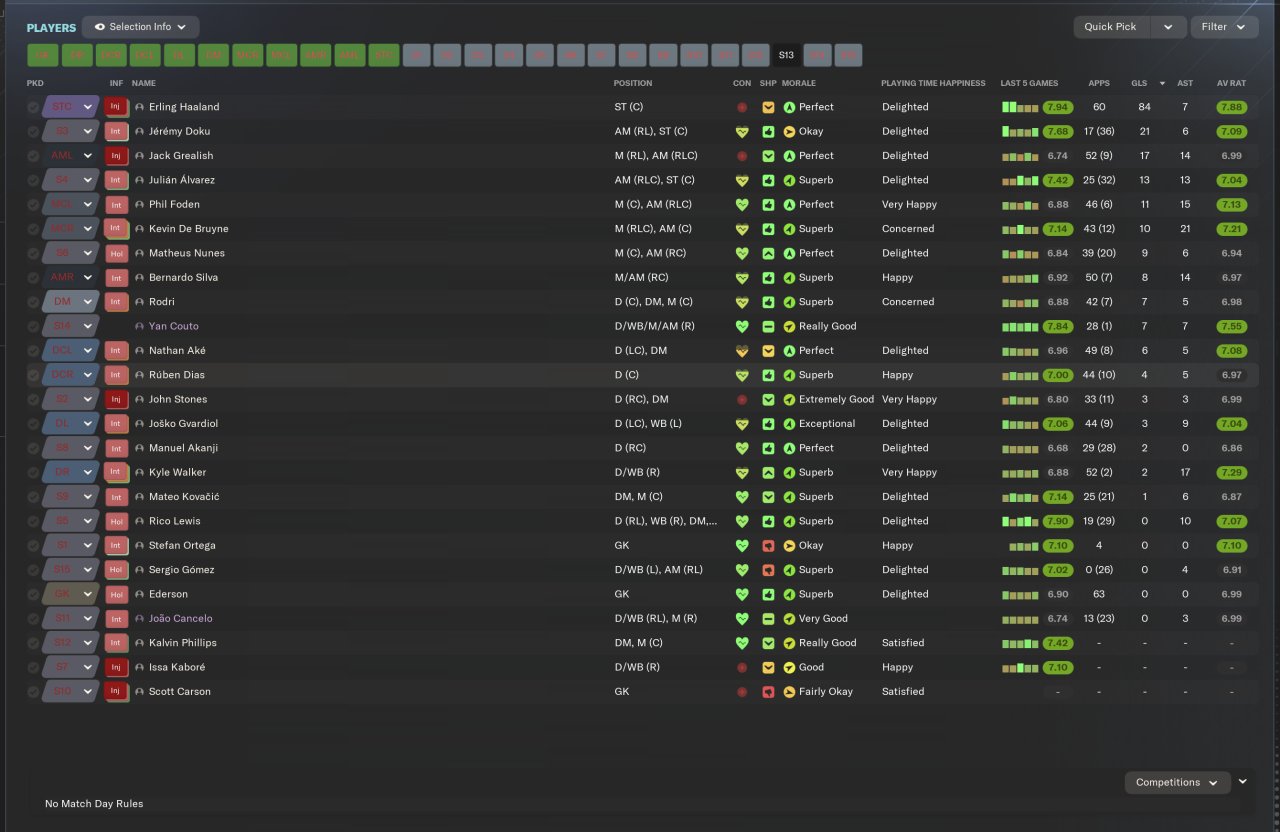The width and height of the screenshot is (1280, 832).
Task: Click Kyle Walker's sharpness icon
Action: 768,473
